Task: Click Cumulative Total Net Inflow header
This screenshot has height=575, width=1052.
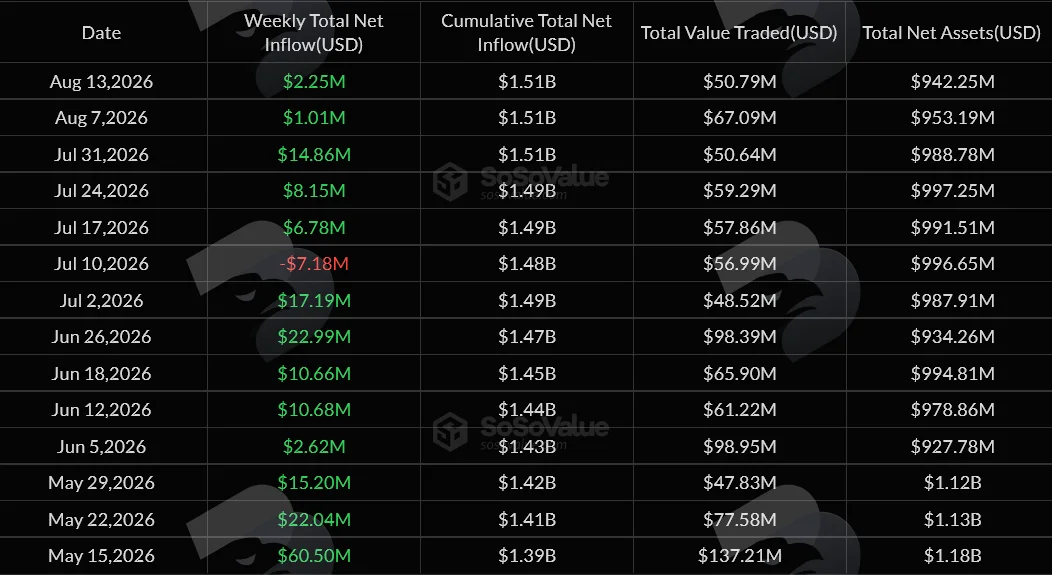Action: pyautogui.click(x=527, y=32)
